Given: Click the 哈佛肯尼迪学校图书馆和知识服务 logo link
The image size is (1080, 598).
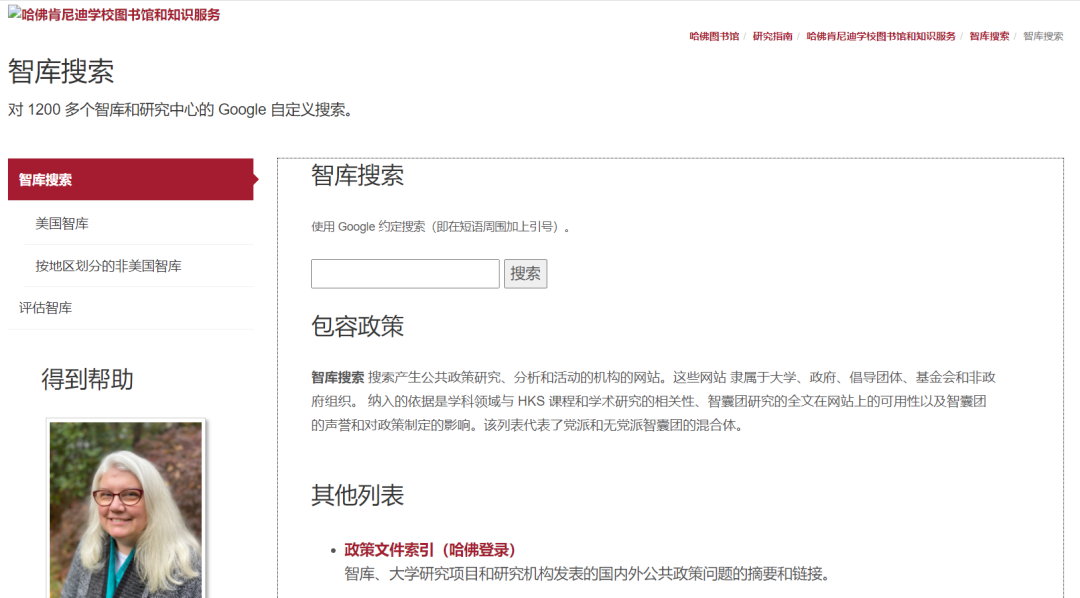Looking at the screenshot, I should pyautogui.click(x=114, y=14).
